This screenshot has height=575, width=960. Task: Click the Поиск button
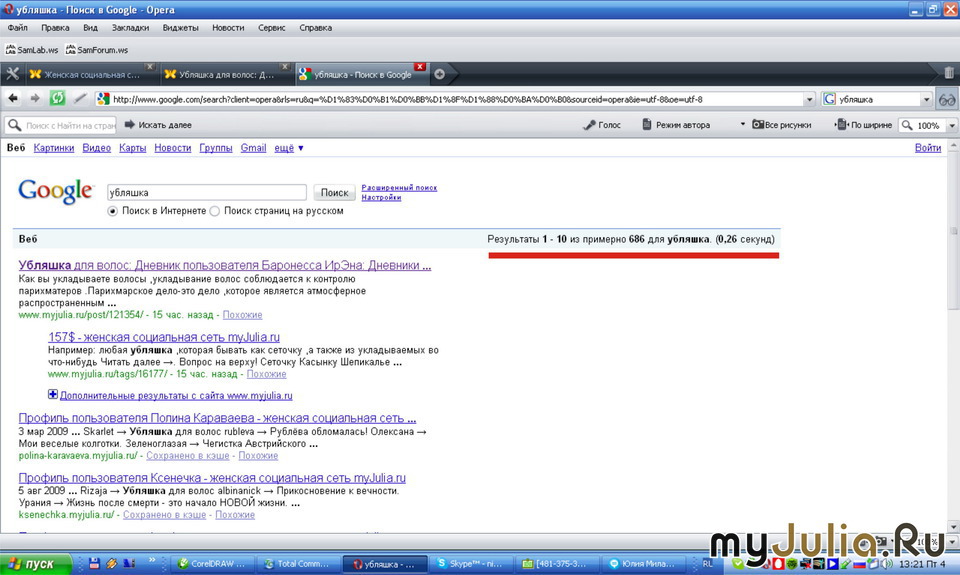pyautogui.click(x=335, y=193)
